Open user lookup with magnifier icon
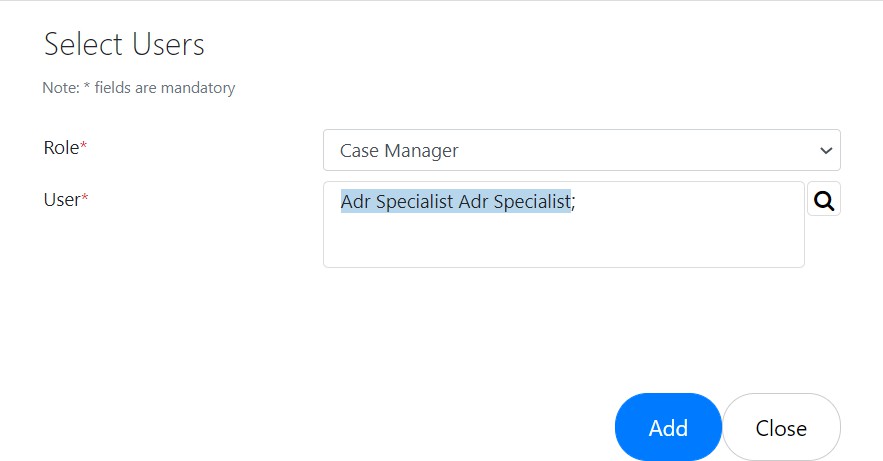This screenshot has height=461, width=883. [x=824, y=199]
